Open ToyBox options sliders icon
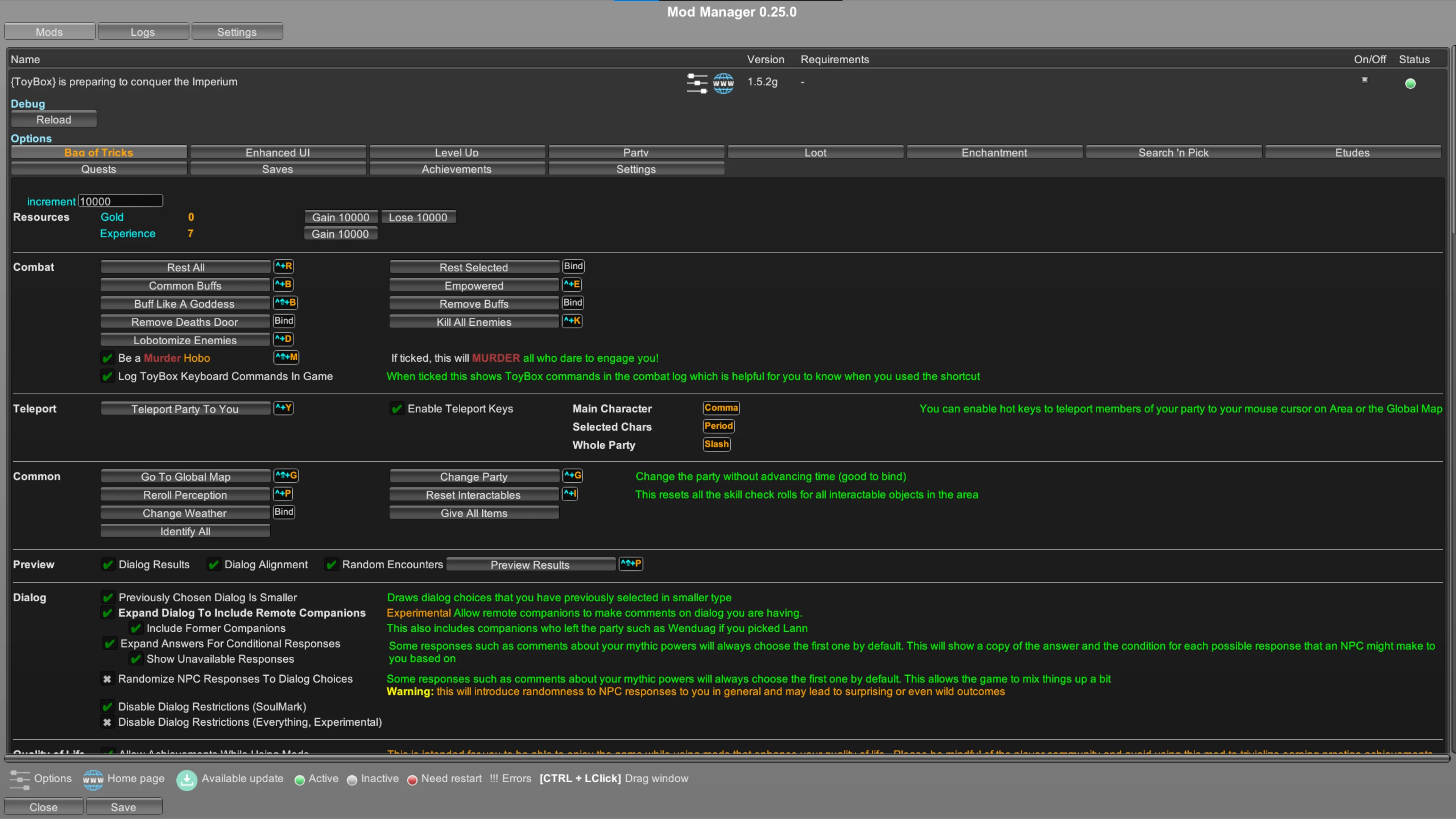This screenshot has width=1456, height=819. coord(697,83)
